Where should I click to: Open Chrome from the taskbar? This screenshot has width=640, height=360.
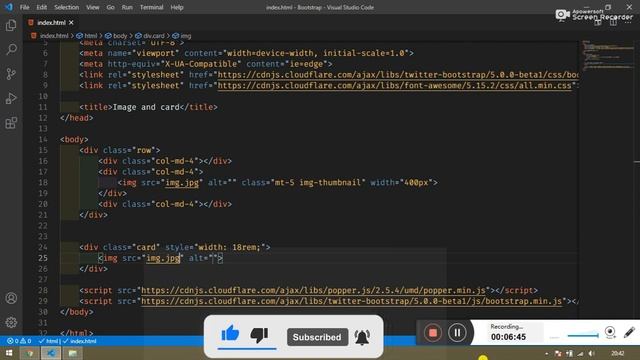(x=30, y=353)
